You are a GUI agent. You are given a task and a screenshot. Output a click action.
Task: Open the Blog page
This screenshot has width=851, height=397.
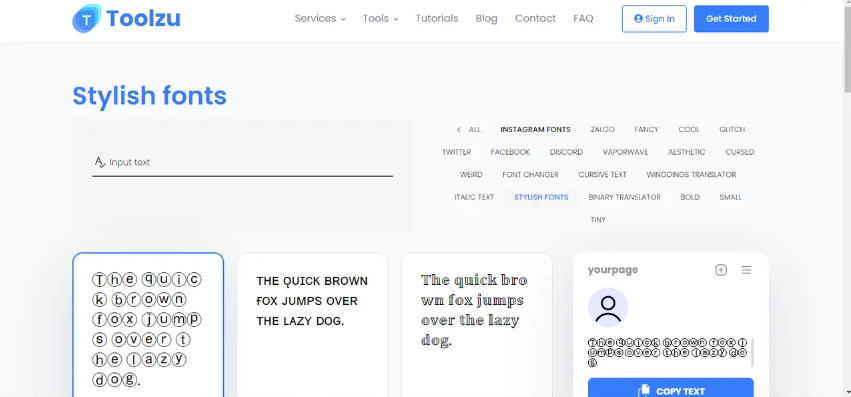[x=486, y=18]
